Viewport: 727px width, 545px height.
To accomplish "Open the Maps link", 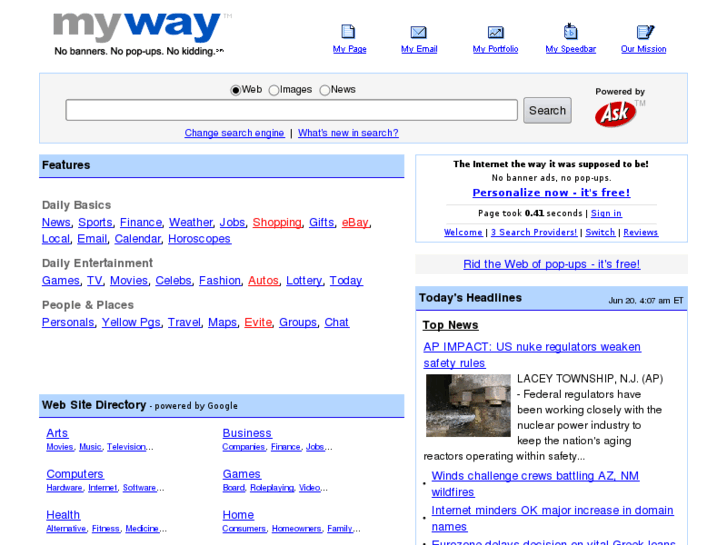I will 223,322.
